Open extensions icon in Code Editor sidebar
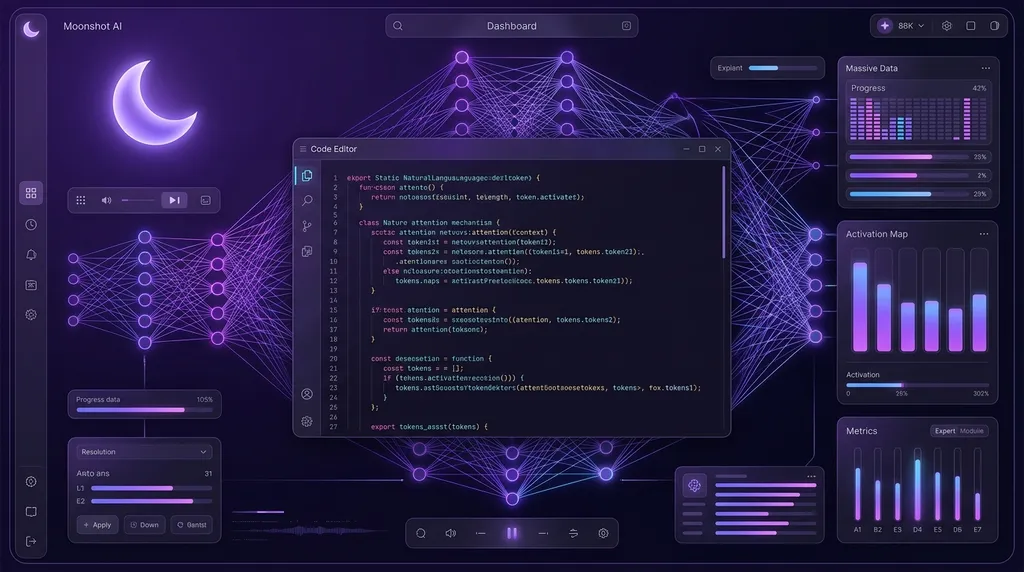The image size is (1024, 572). click(x=306, y=251)
